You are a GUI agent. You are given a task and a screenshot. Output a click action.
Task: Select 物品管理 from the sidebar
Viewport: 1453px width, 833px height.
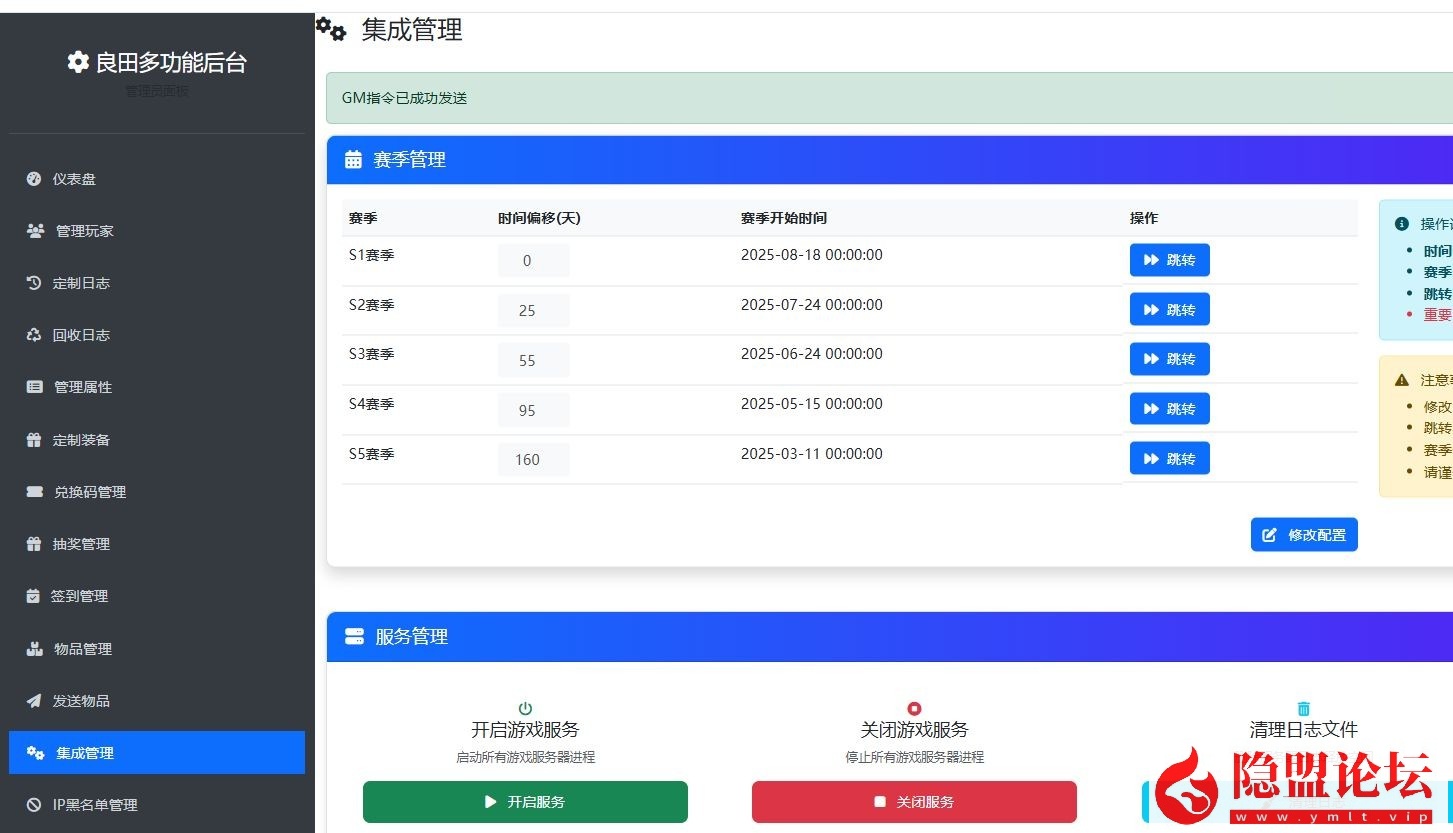(83, 649)
